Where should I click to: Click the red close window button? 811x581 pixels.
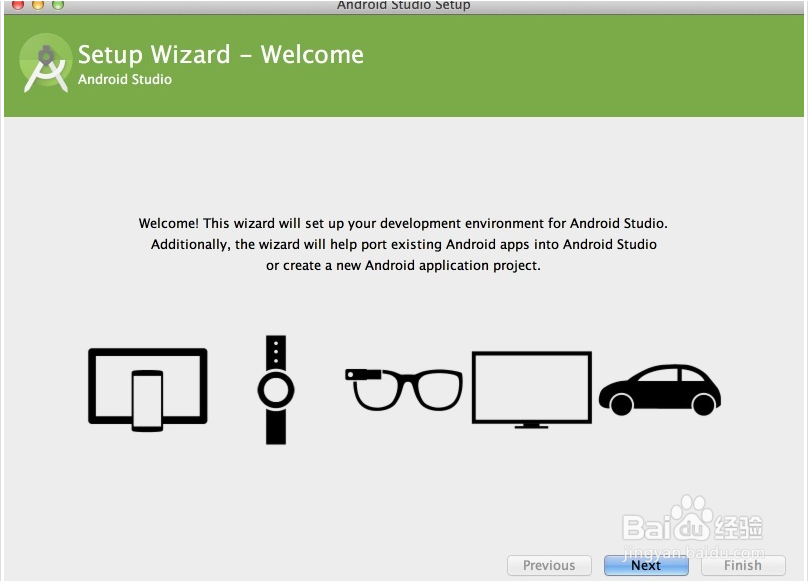[x=18, y=5]
